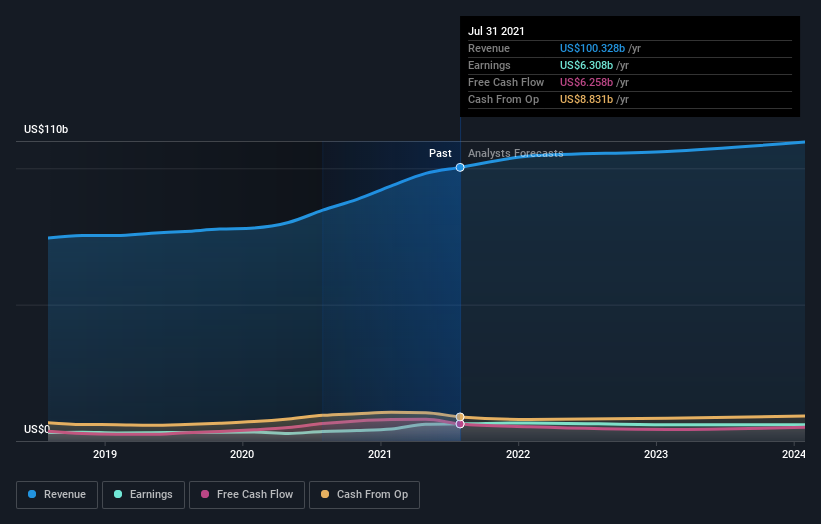Click the US$100.328b revenue value in tooltip

(x=592, y=48)
